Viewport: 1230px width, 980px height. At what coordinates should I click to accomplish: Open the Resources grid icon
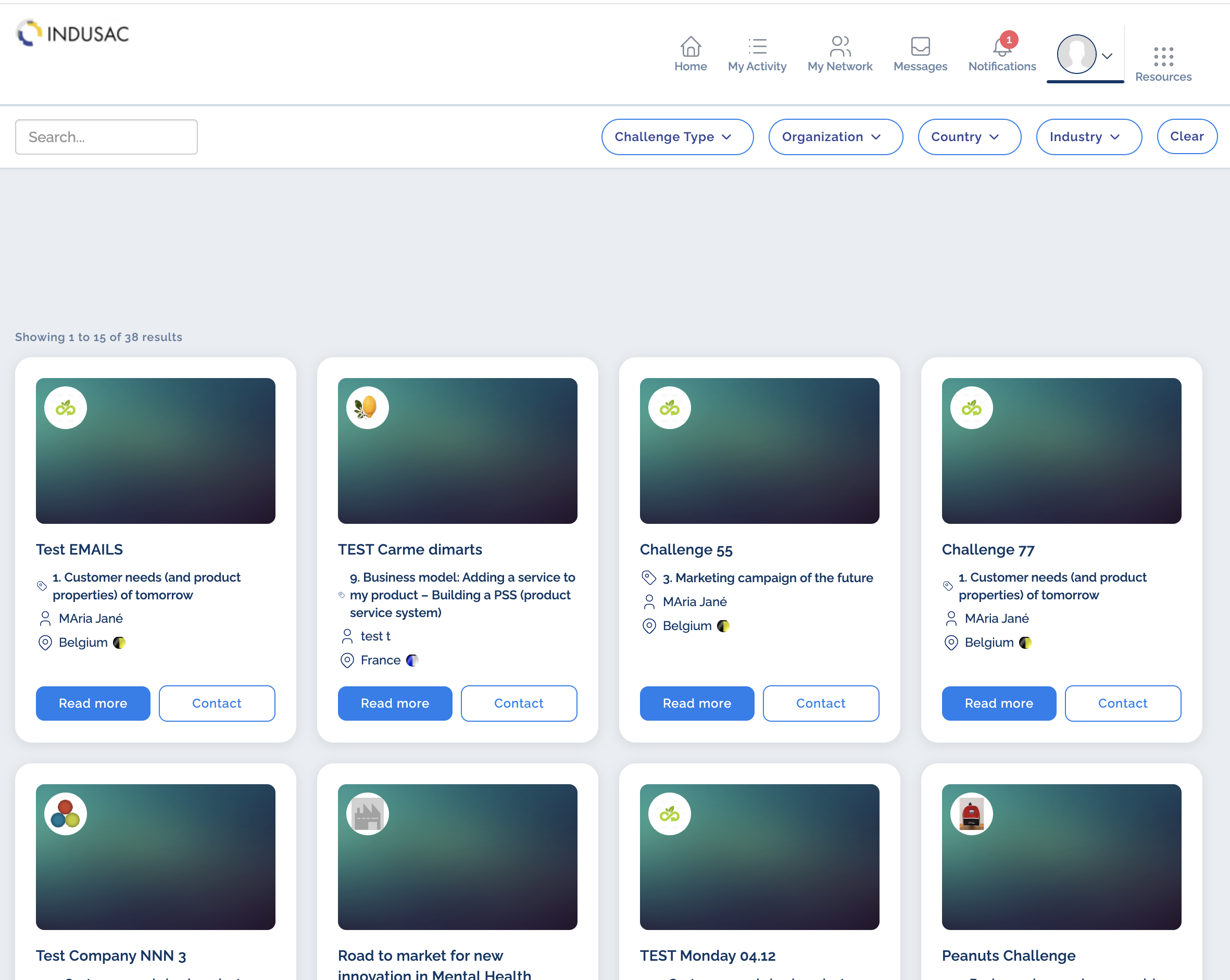1163,57
